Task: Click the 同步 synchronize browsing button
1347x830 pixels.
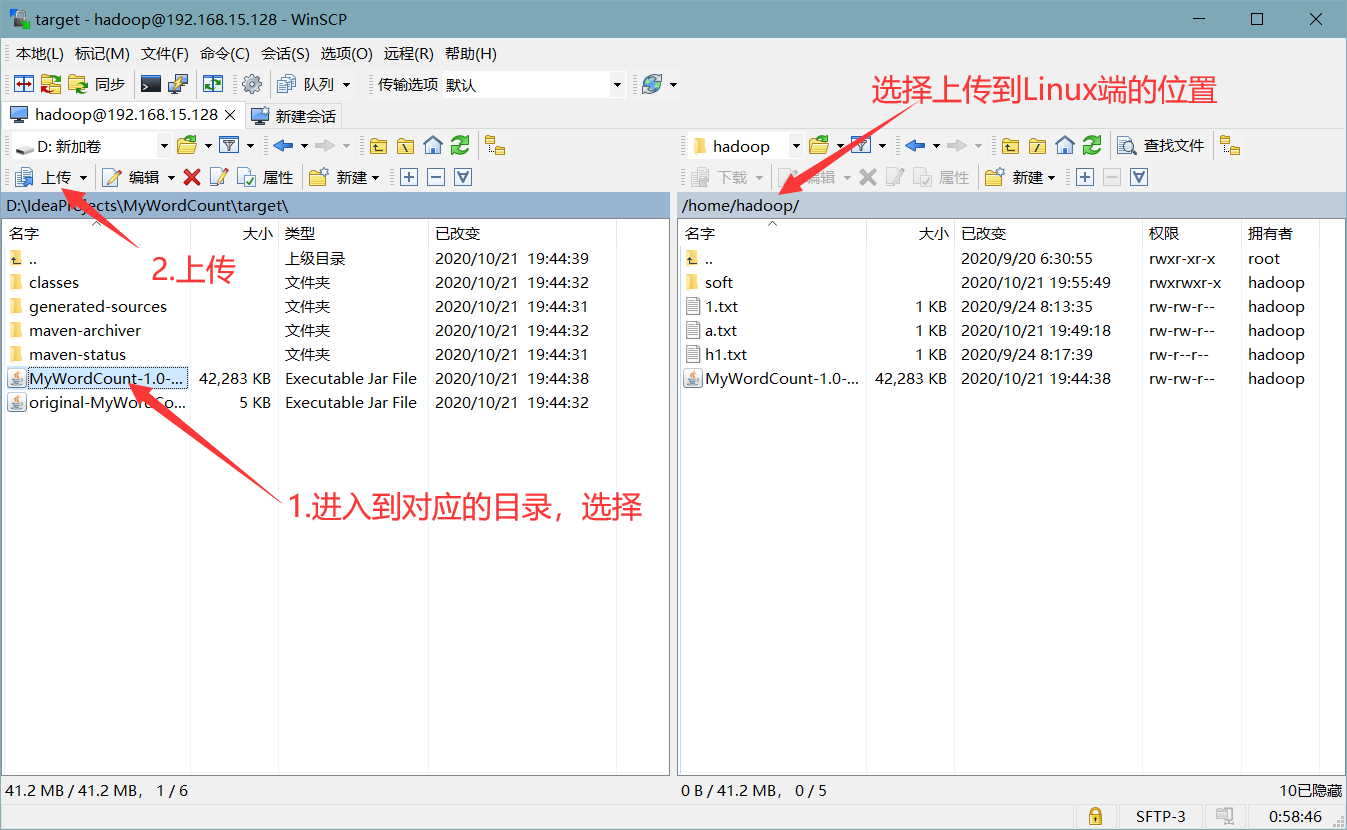Action: tap(97, 85)
